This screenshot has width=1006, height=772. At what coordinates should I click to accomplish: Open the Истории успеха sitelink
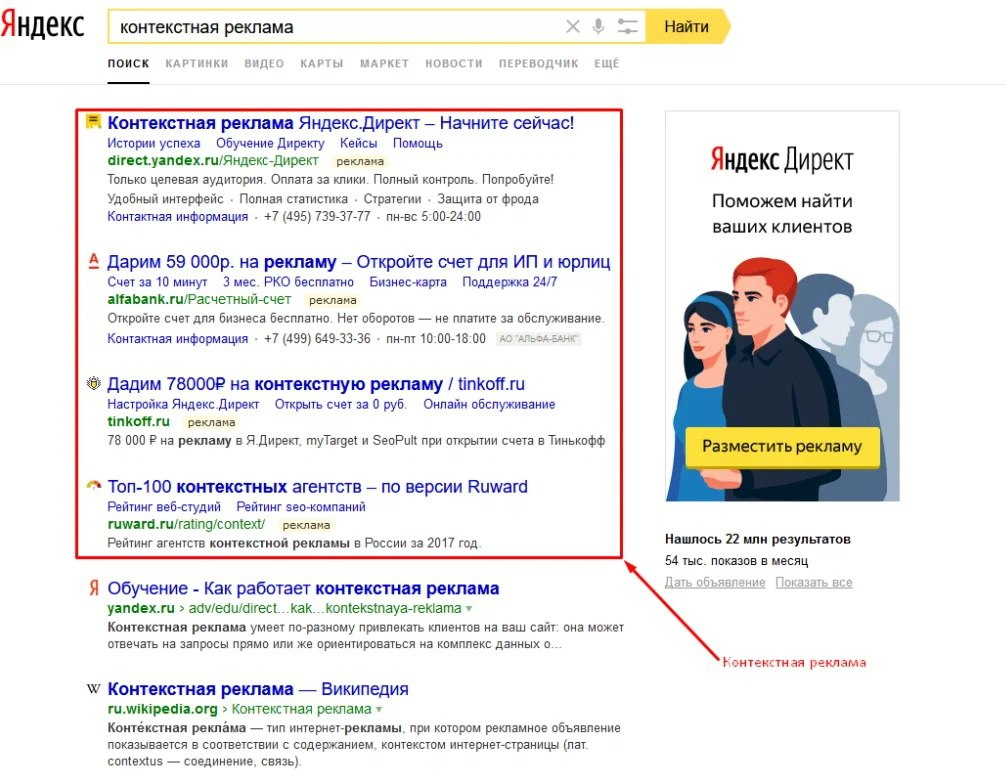pyautogui.click(x=153, y=143)
